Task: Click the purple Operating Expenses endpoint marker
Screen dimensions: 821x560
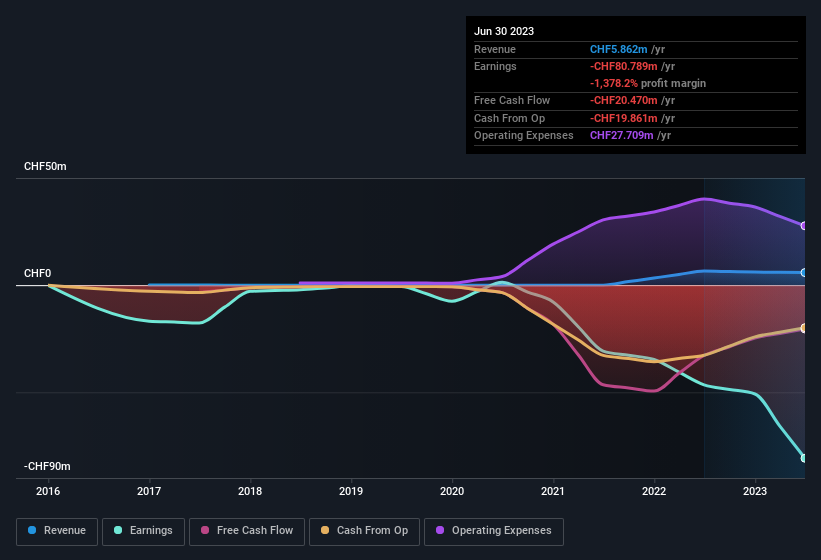Action: pyautogui.click(x=804, y=226)
